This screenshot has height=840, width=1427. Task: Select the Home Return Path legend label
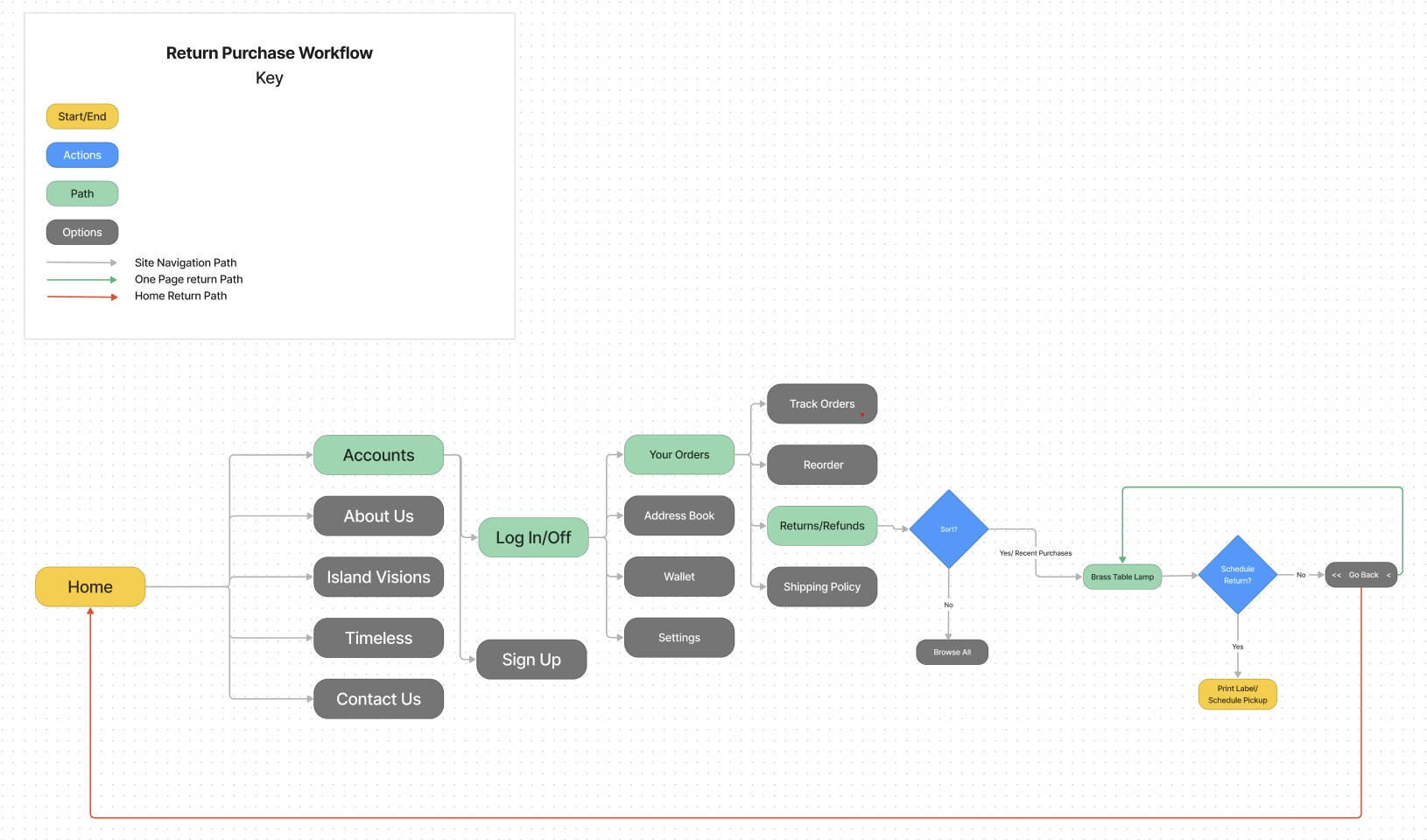click(181, 296)
